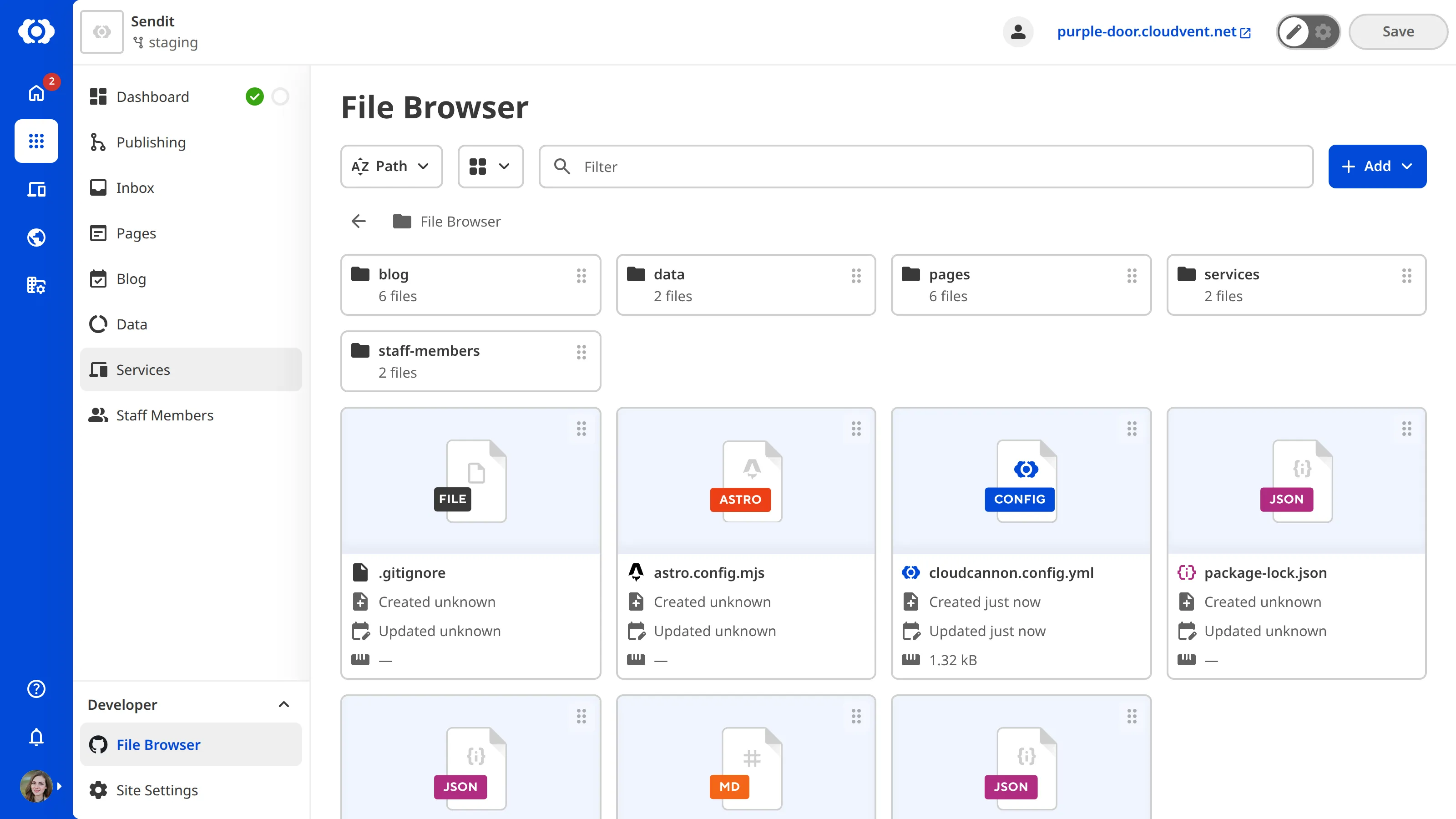Open the home icon with notification badge
Screen dimensions: 1456x819
point(36,93)
